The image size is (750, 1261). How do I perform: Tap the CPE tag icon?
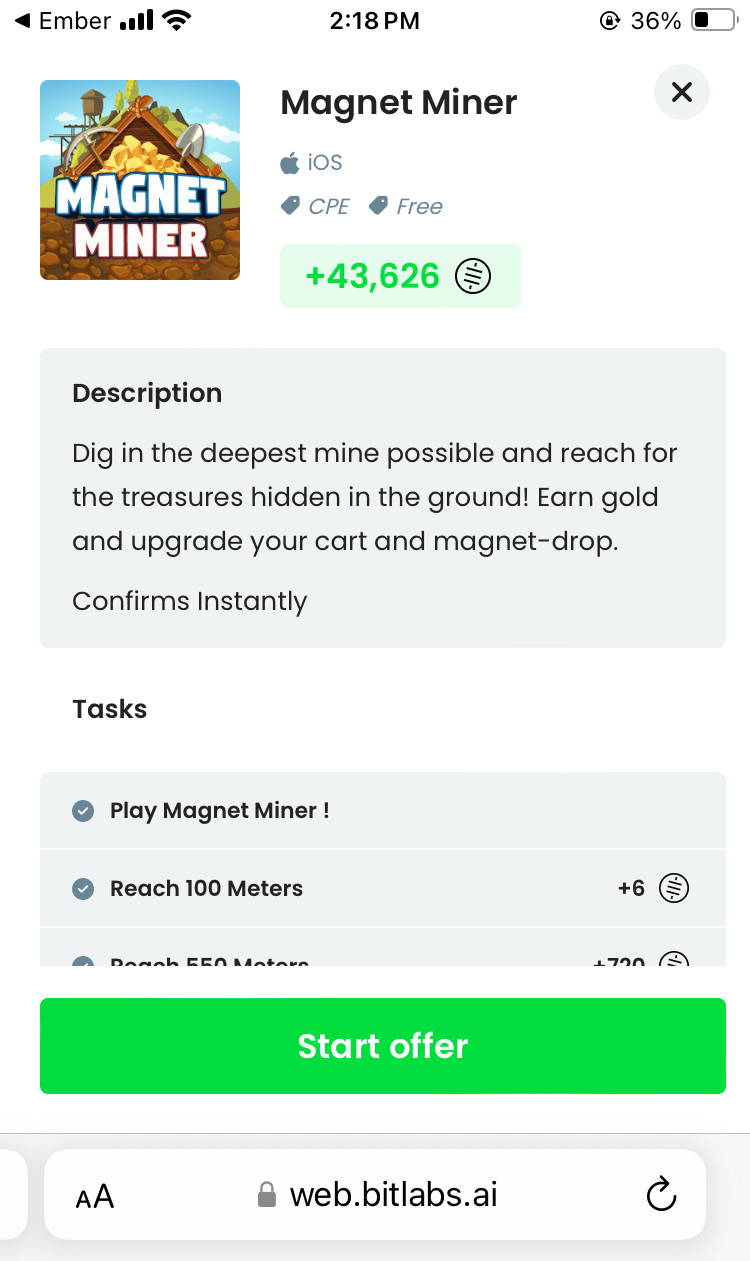[x=291, y=206]
